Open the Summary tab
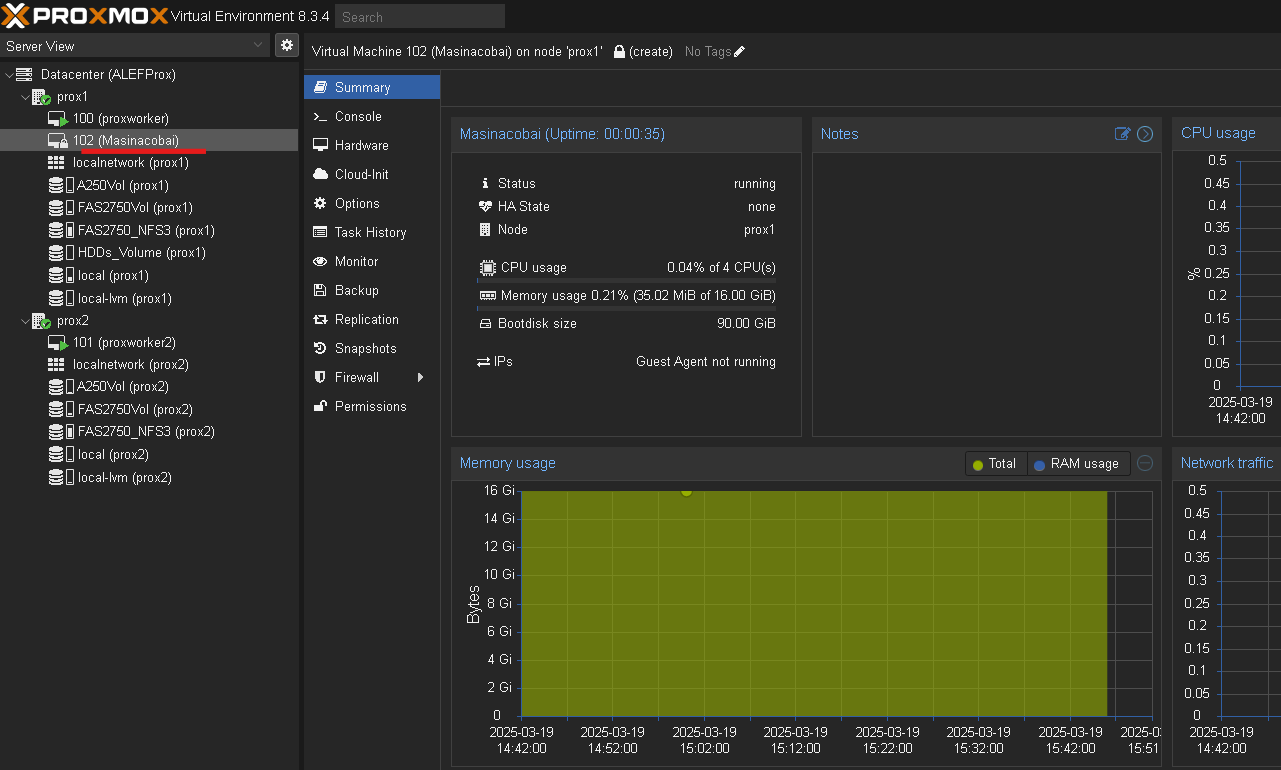1281x770 pixels. coord(372,87)
